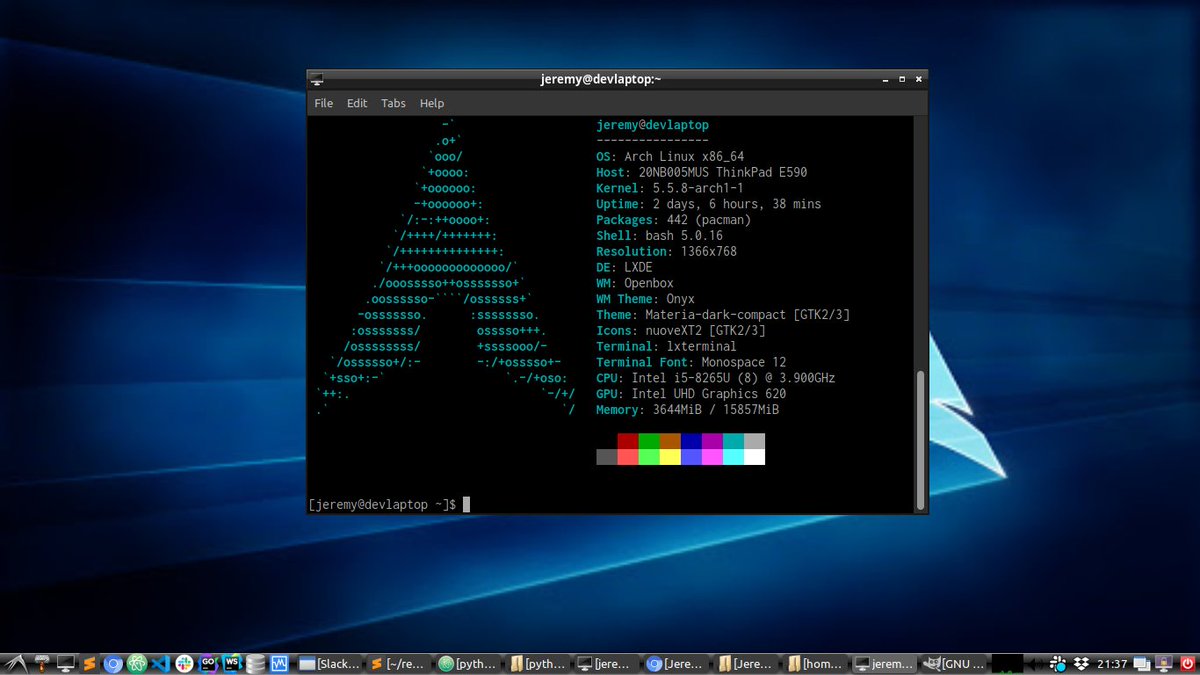Click the red color block in neofetch
This screenshot has height=675, width=1200.
[x=627, y=441]
